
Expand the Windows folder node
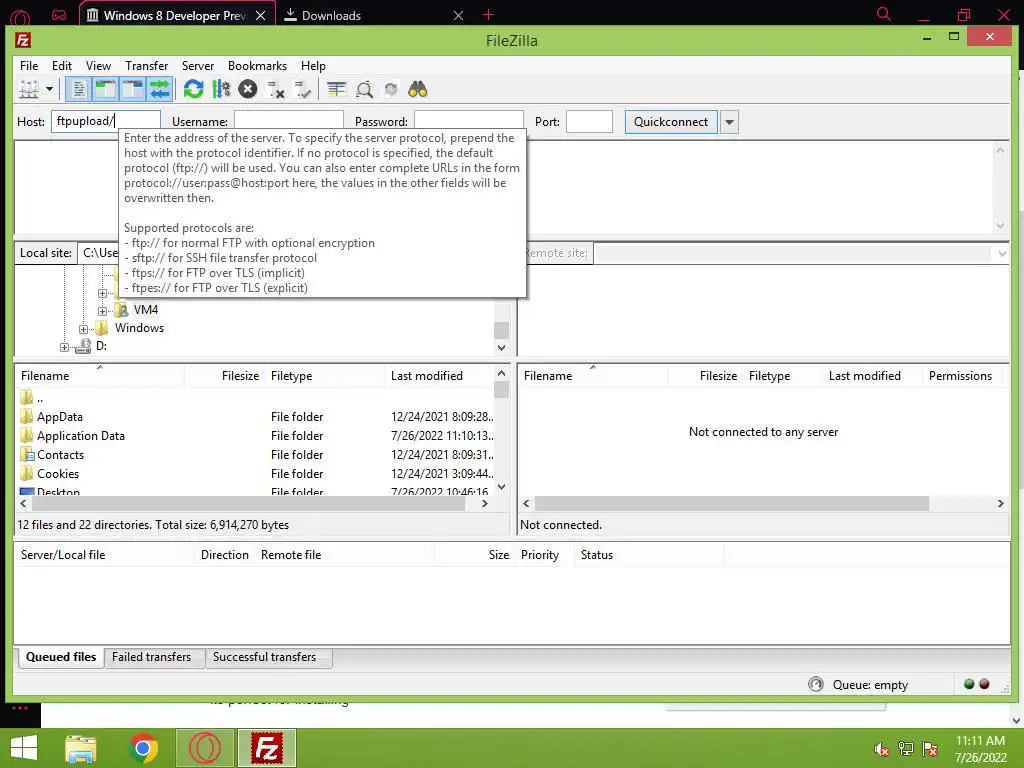(x=83, y=329)
